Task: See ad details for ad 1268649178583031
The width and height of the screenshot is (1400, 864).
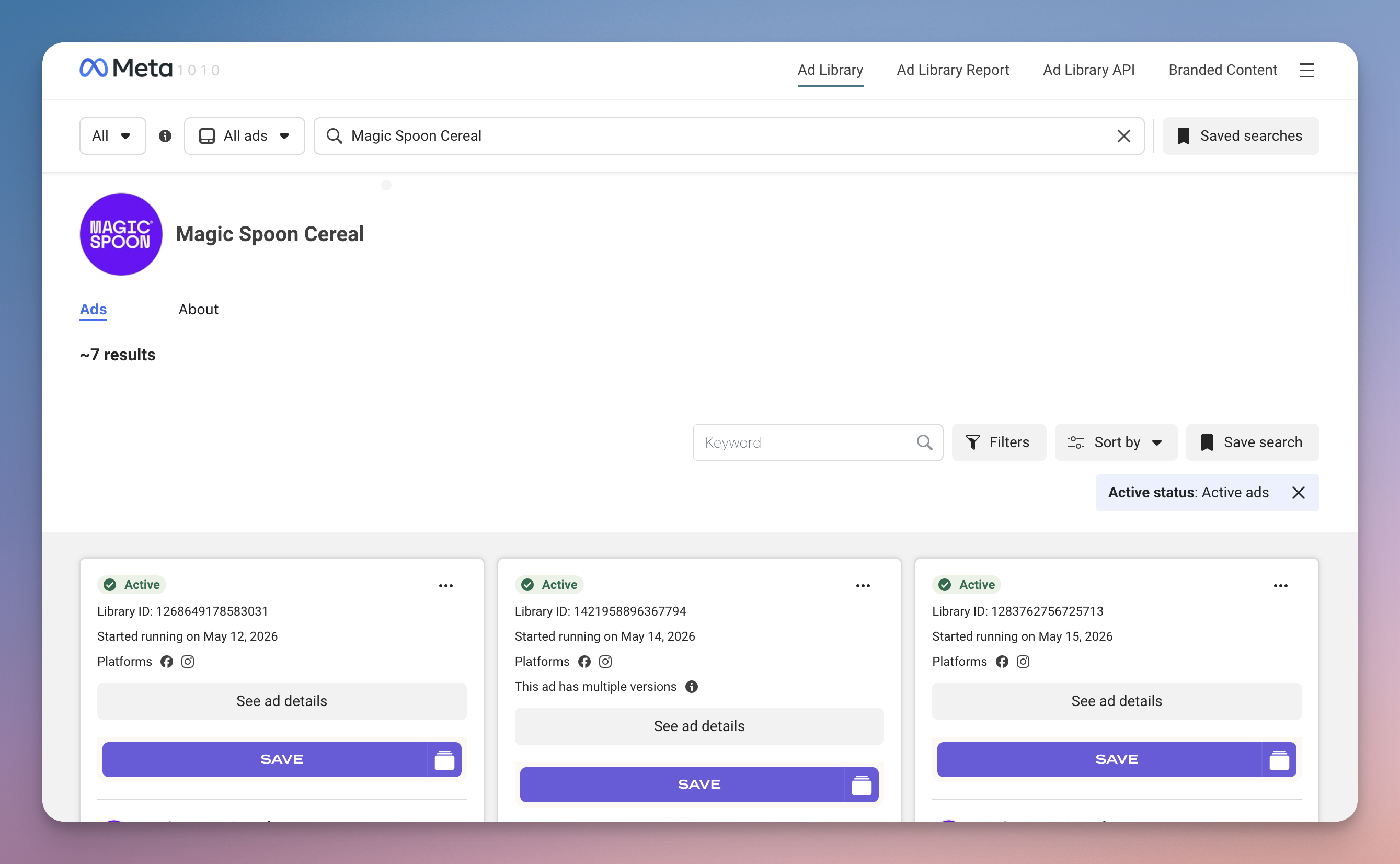Action: (x=282, y=701)
